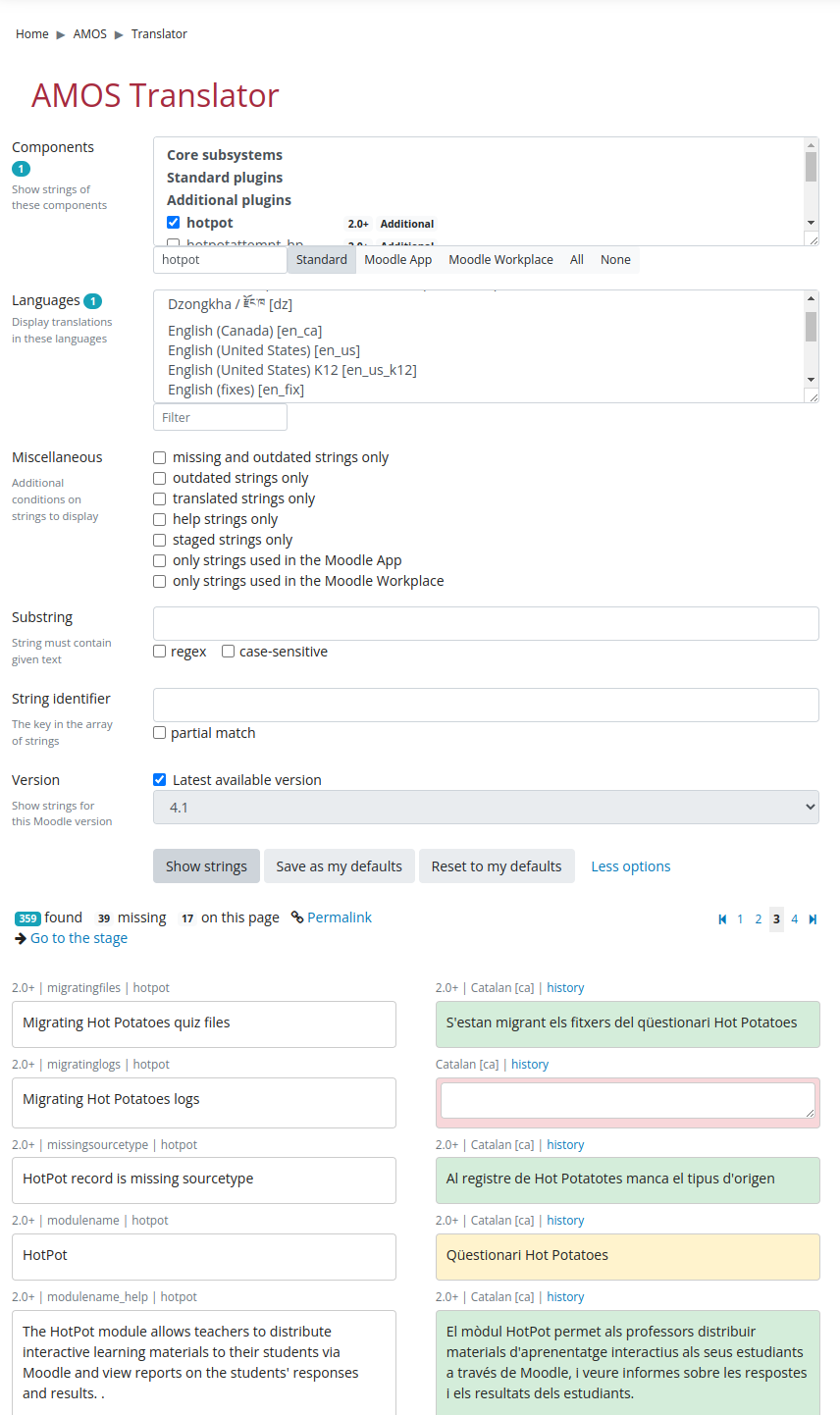
Task: Expand the Additional plugins group
Action: (229, 200)
